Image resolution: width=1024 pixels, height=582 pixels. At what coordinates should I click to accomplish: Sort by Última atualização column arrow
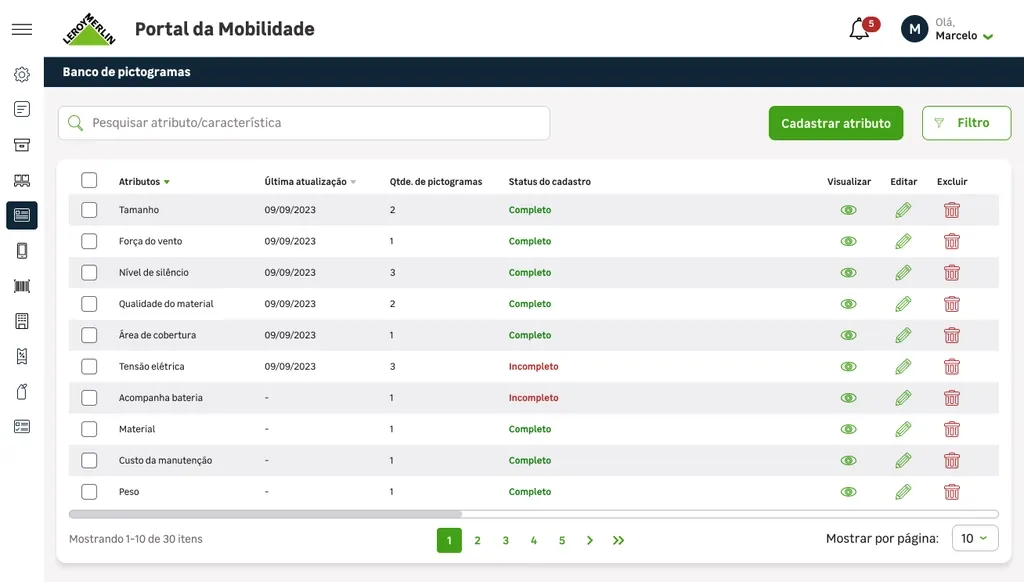coord(353,182)
